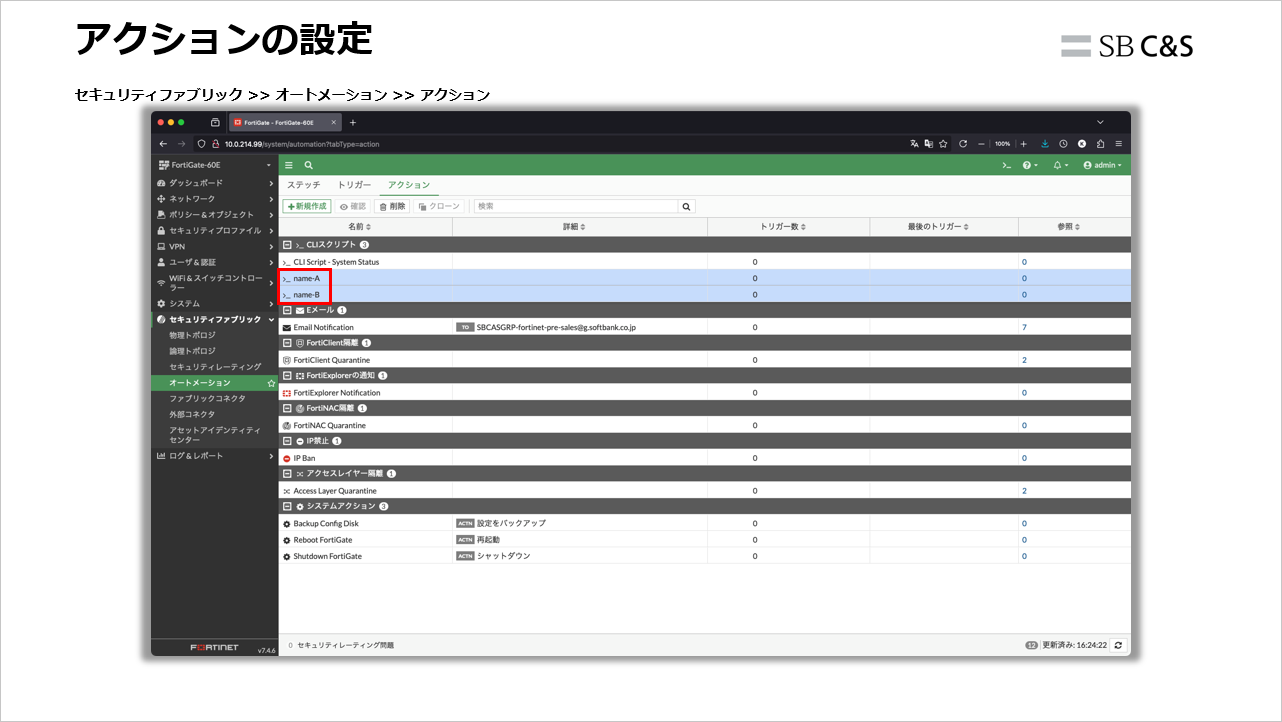
Task: Switch to the トリガー tab
Action: [x=354, y=185]
